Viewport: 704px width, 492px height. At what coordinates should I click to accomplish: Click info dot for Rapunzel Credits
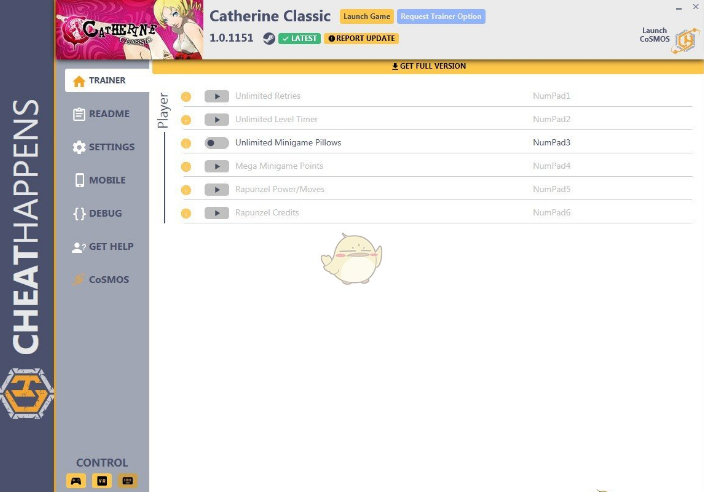click(x=186, y=213)
